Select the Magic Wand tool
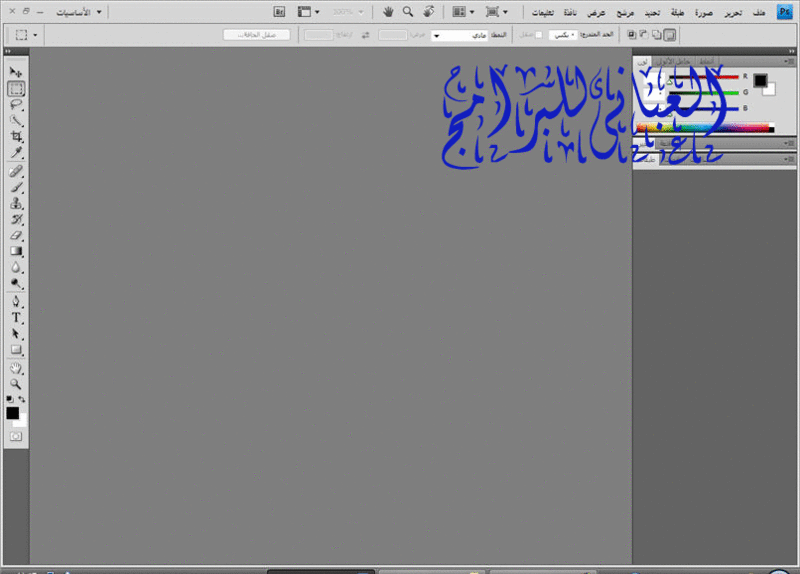Screen dimensions: 800x574 pyautogui.click(x=16, y=121)
